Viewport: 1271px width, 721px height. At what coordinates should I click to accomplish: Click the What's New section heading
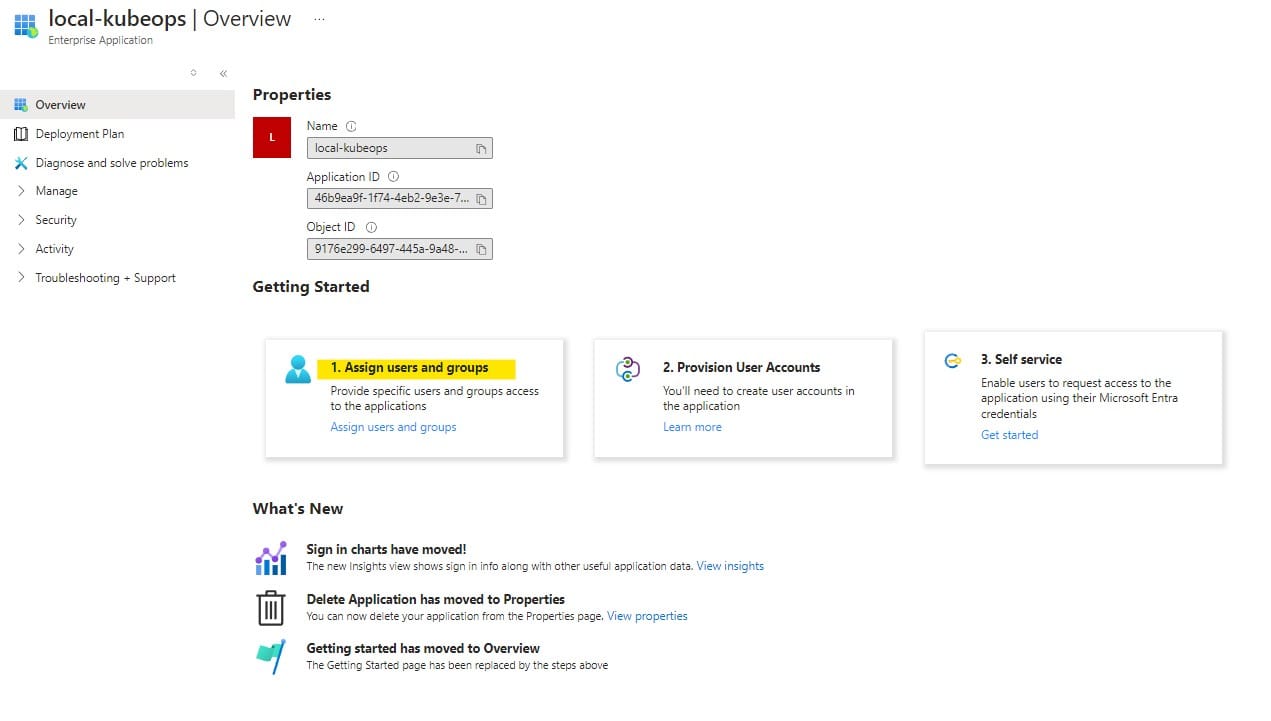[298, 509]
